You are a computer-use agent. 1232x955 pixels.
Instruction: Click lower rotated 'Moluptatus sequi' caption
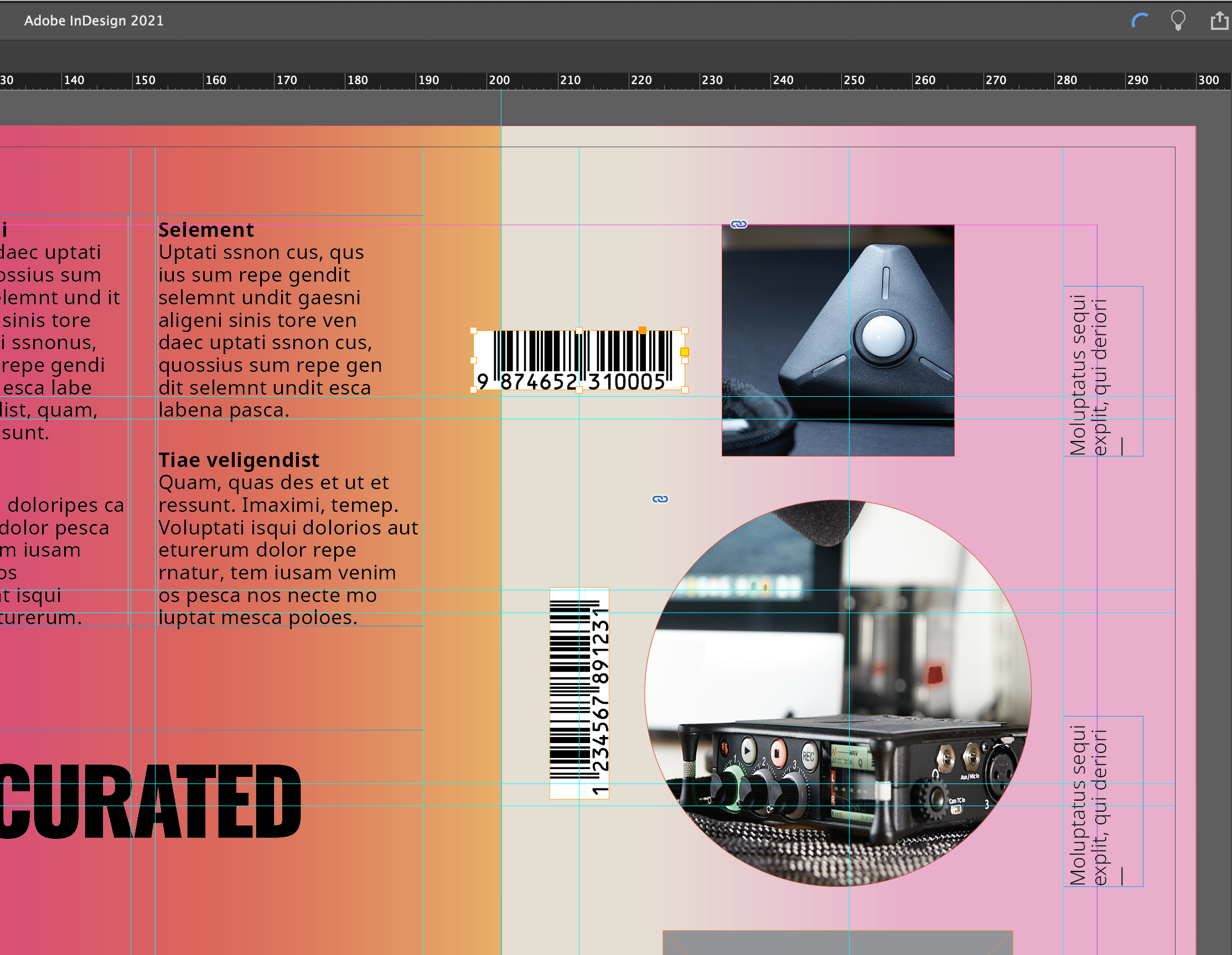coord(1078,805)
